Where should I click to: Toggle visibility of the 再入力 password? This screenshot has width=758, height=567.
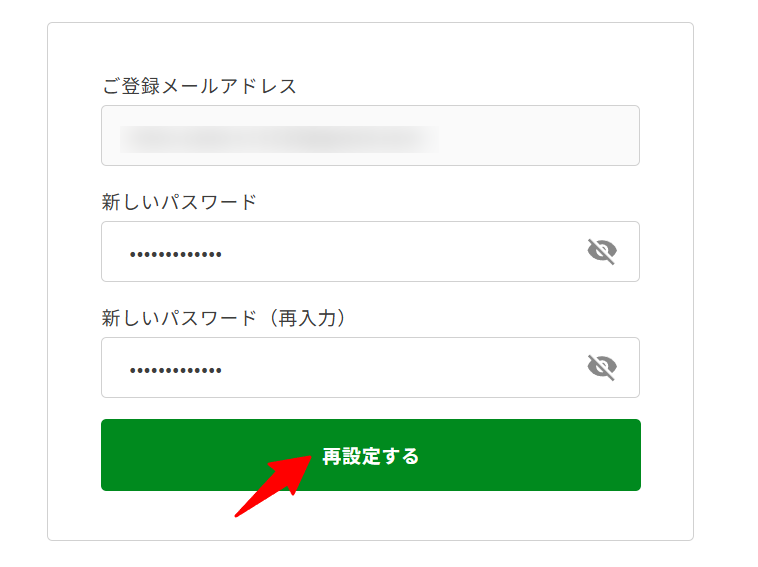click(602, 367)
